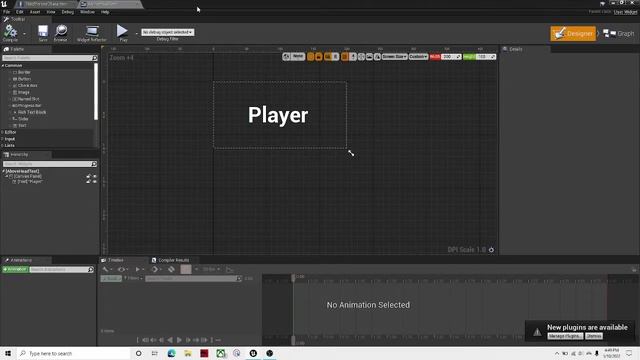Select Canvas Panel in Hierarchy
Screen dimensions: 640x360
pyautogui.click(x=28, y=176)
